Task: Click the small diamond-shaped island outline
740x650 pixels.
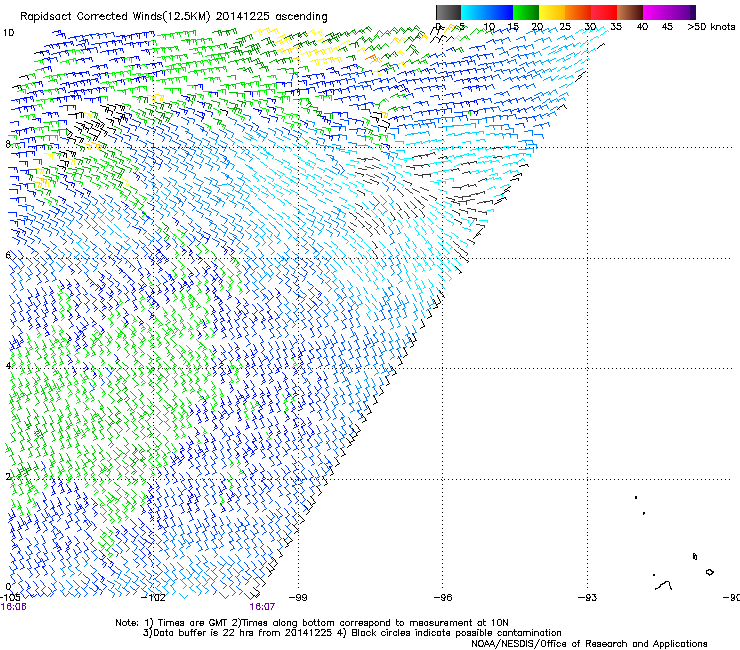Action: click(709, 572)
